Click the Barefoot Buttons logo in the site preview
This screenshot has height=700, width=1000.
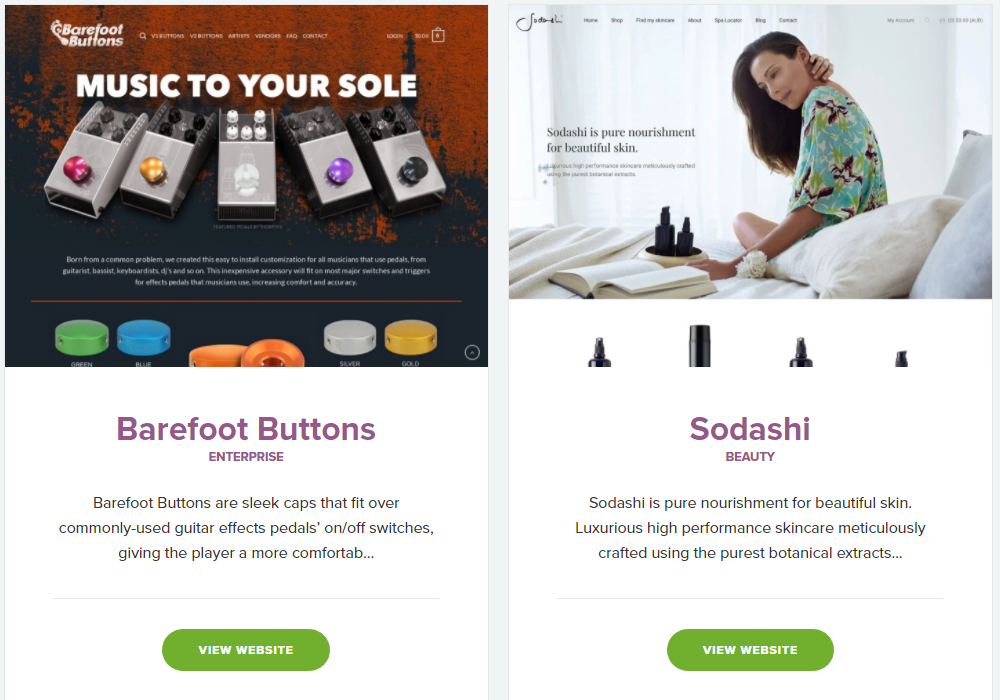click(87, 34)
